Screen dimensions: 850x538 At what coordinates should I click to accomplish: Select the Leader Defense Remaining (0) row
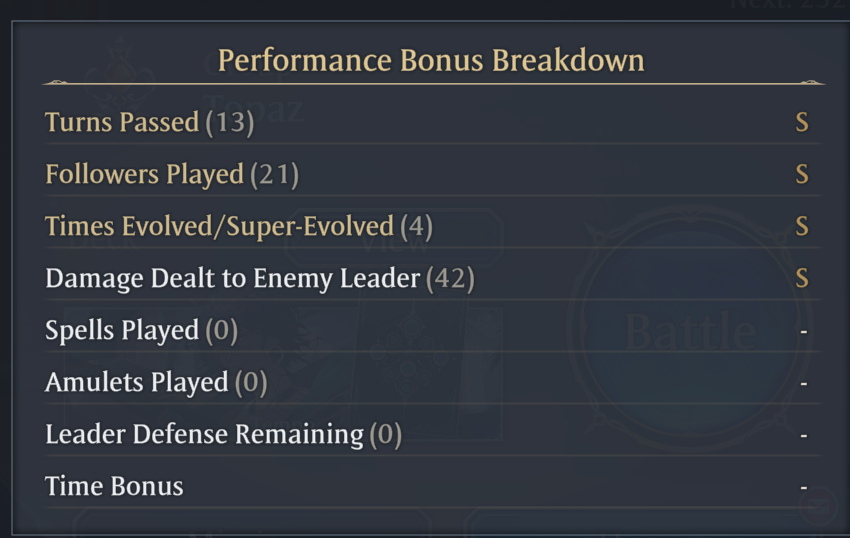click(x=433, y=434)
